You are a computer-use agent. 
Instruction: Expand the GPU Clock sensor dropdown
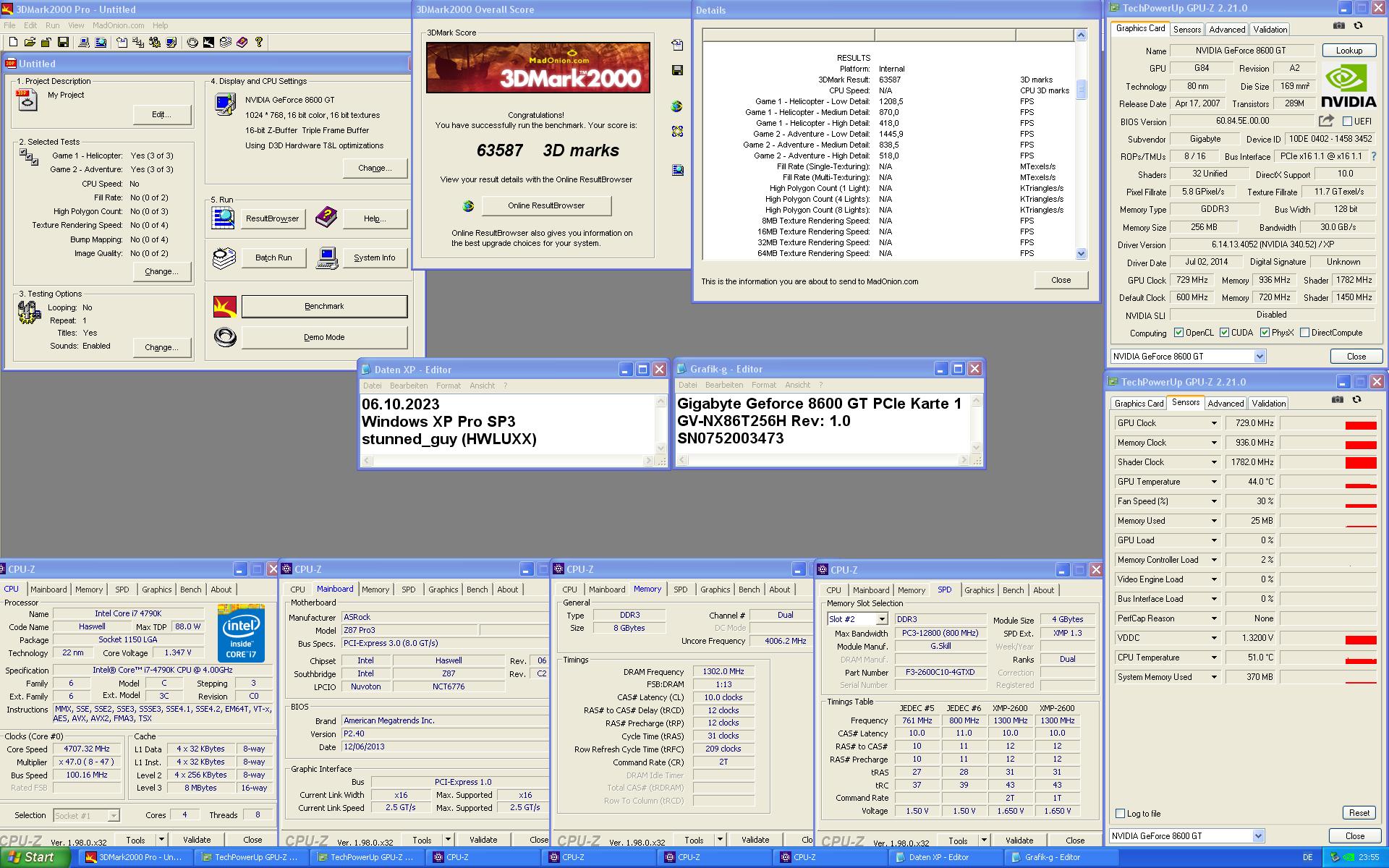click(1214, 423)
